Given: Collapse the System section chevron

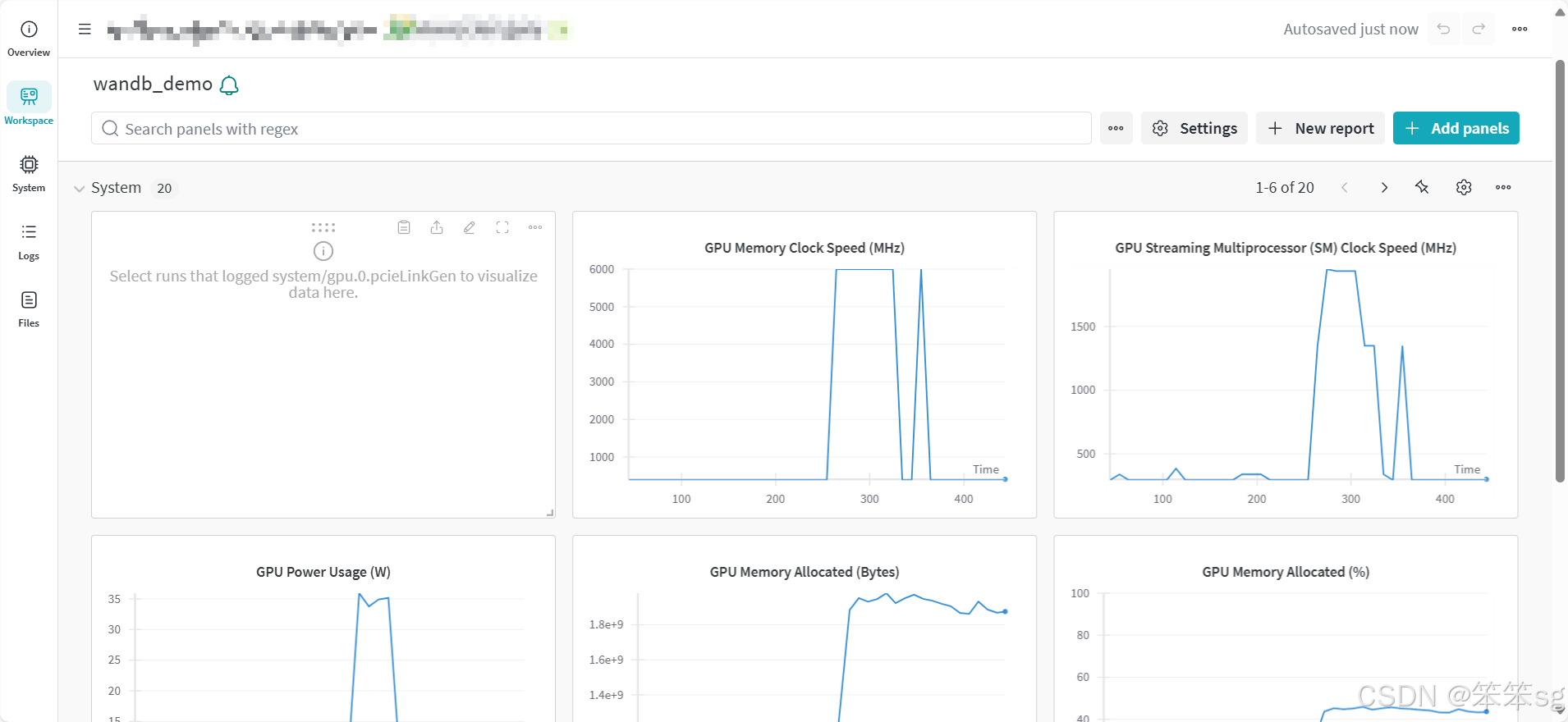Looking at the screenshot, I should point(79,189).
